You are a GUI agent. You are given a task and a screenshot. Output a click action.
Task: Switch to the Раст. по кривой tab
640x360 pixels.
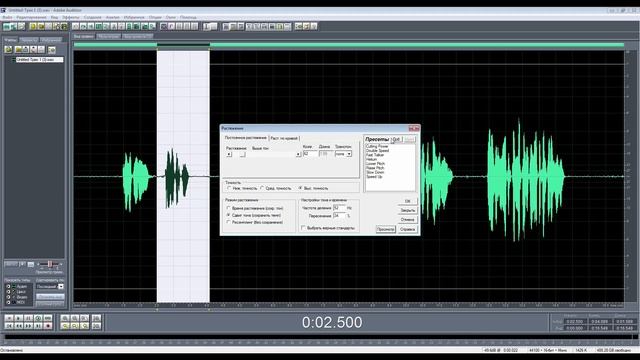tap(284, 138)
